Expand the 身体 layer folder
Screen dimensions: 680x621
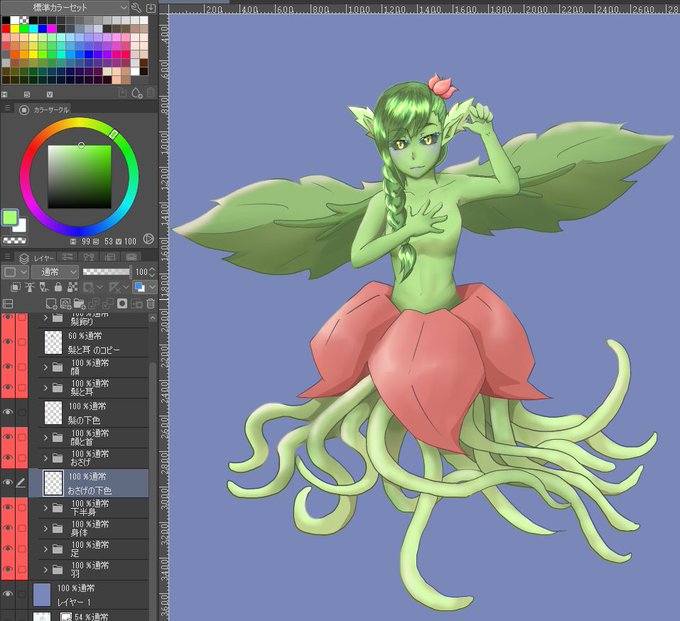[x=46, y=528]
